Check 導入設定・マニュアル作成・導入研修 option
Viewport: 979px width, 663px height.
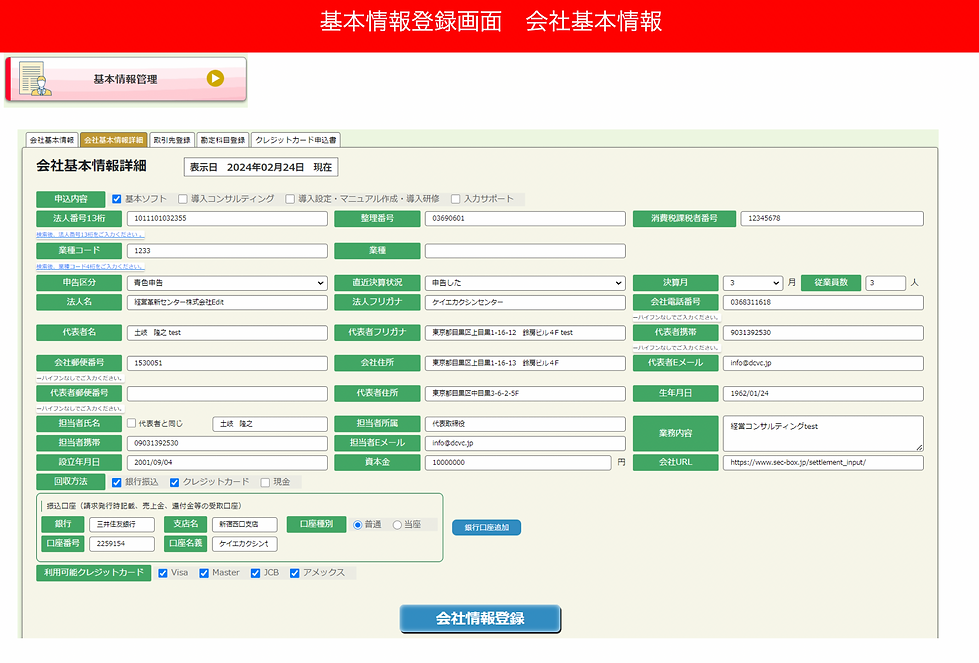pos(290,199)
